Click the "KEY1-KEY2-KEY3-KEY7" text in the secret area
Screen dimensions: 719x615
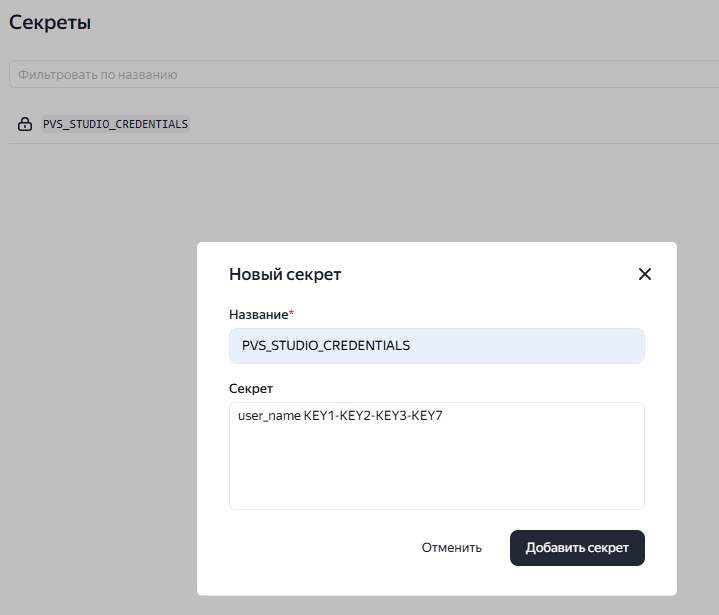coord(373,416)
